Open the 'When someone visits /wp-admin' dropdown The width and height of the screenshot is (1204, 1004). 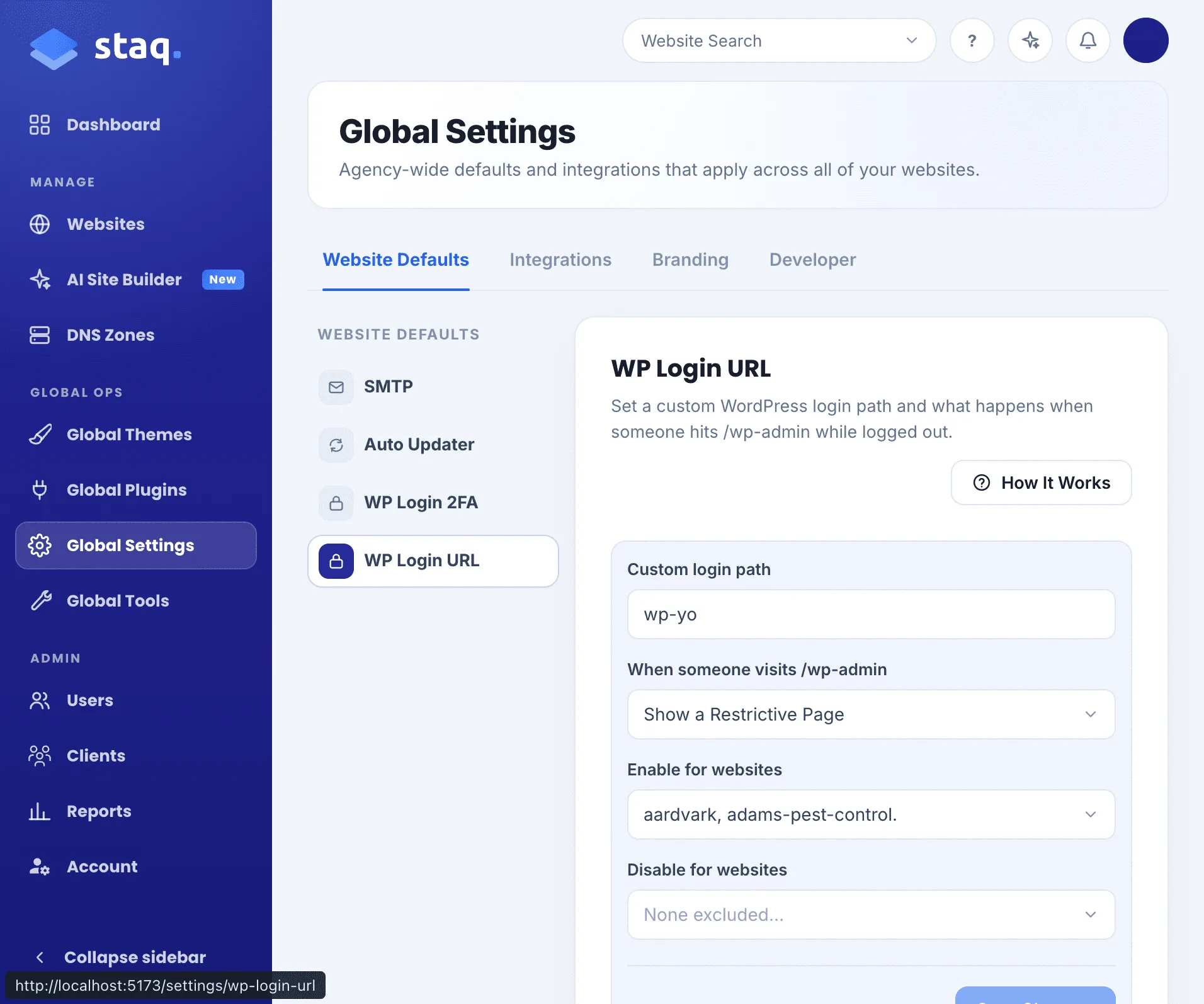pos(872,714)
